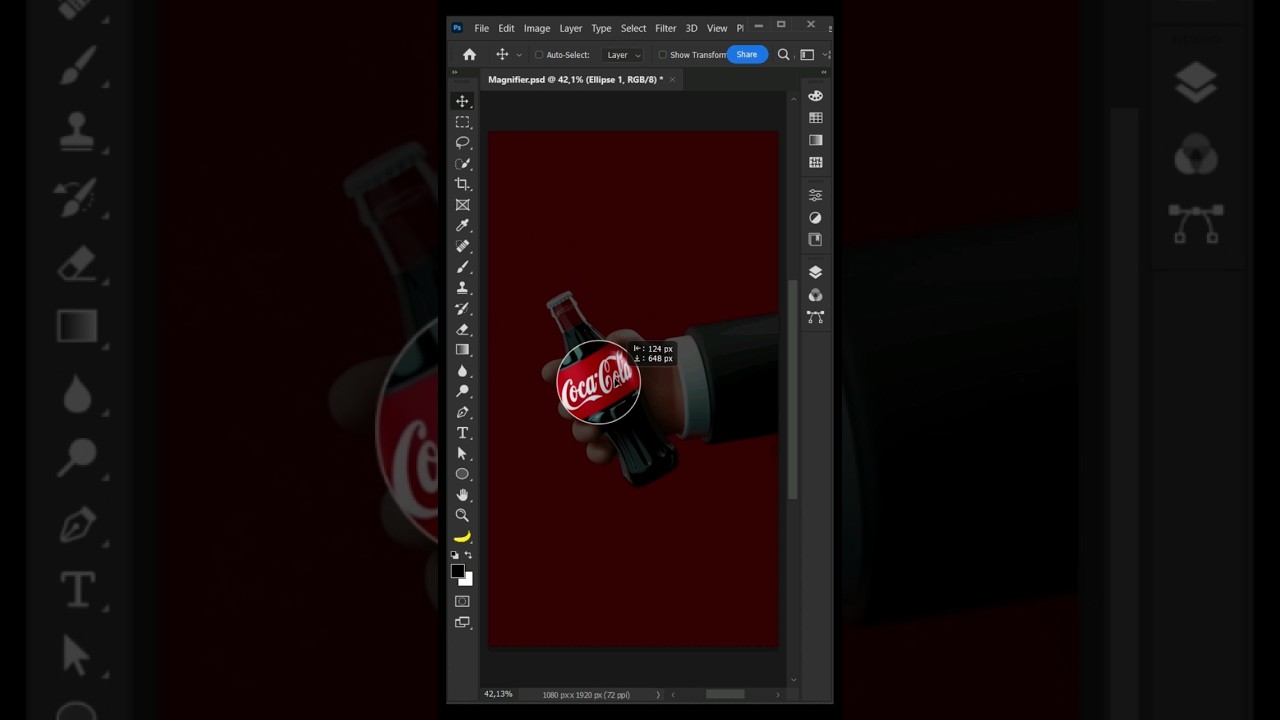The height and width of the screenshot is (720, 1280).
Task: Select the Eyedropper tool
Action: tap(462, 226)
